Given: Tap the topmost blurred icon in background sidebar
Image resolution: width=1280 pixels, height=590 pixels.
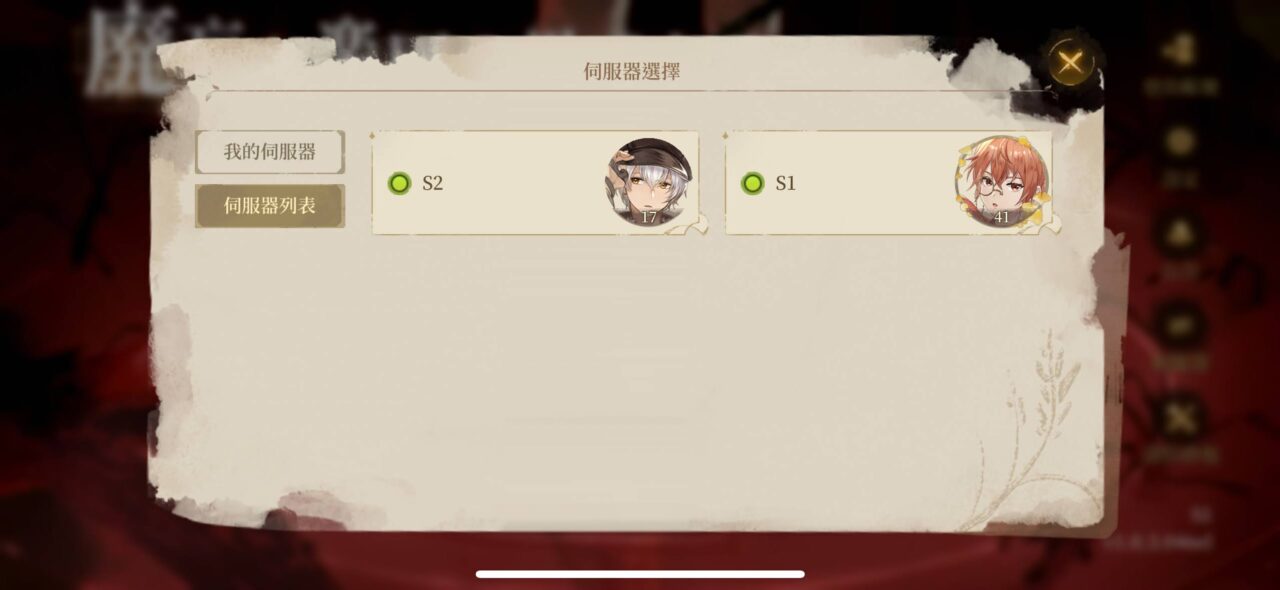Looking at the screenshot, I should (1181, 56).
